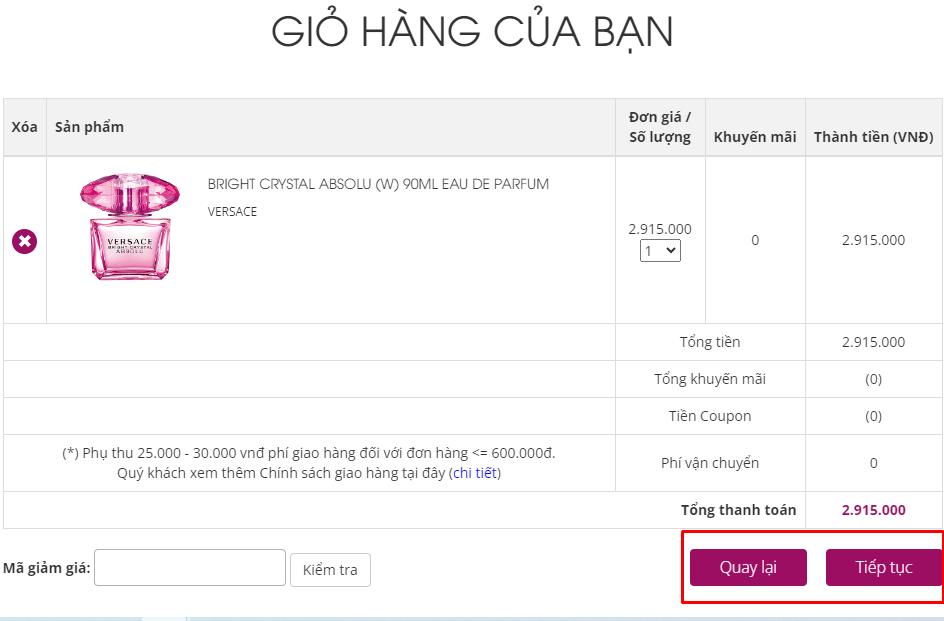Image resolution: width=944 pixels, height=621 pixels.
Task: Select the VERSACE brand text under the product
Action: (x=232, y=211)
